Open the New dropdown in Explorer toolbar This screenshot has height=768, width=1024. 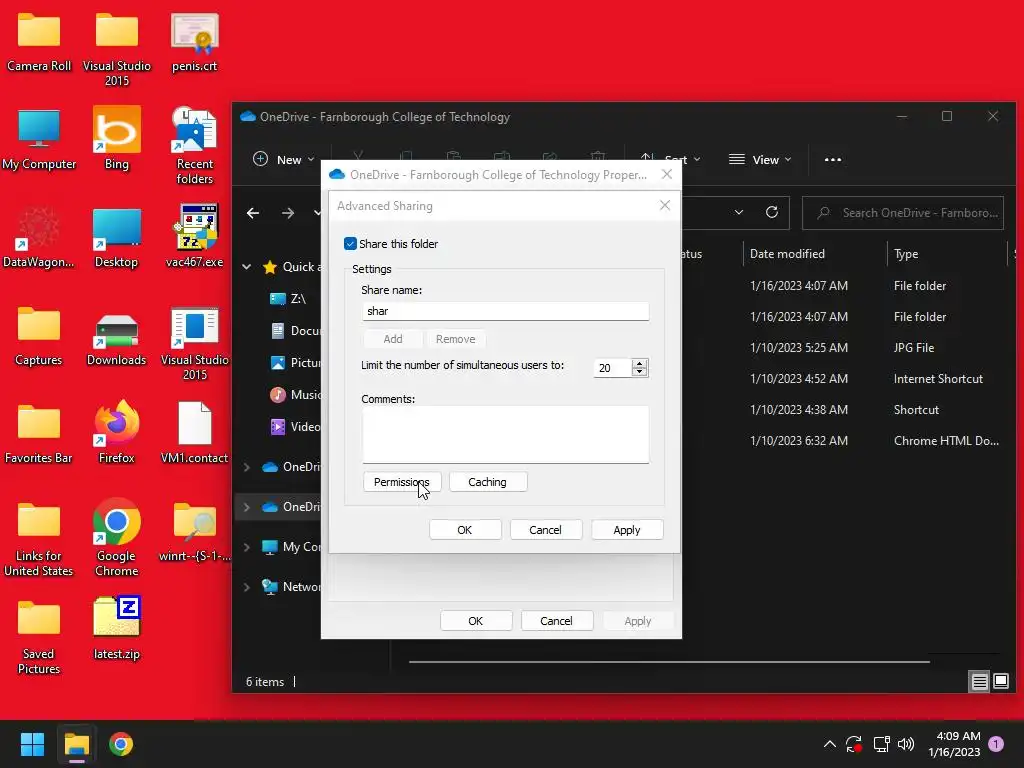tap(283, 159)
